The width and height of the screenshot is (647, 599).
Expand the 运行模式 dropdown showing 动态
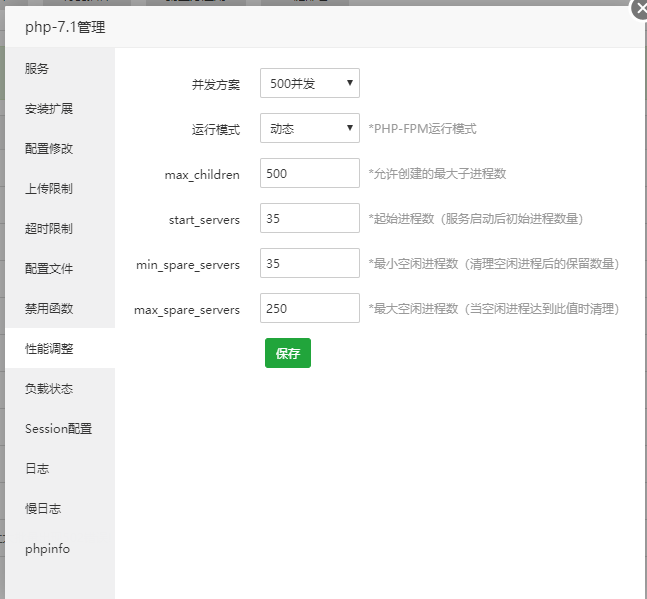coord(309,128)
